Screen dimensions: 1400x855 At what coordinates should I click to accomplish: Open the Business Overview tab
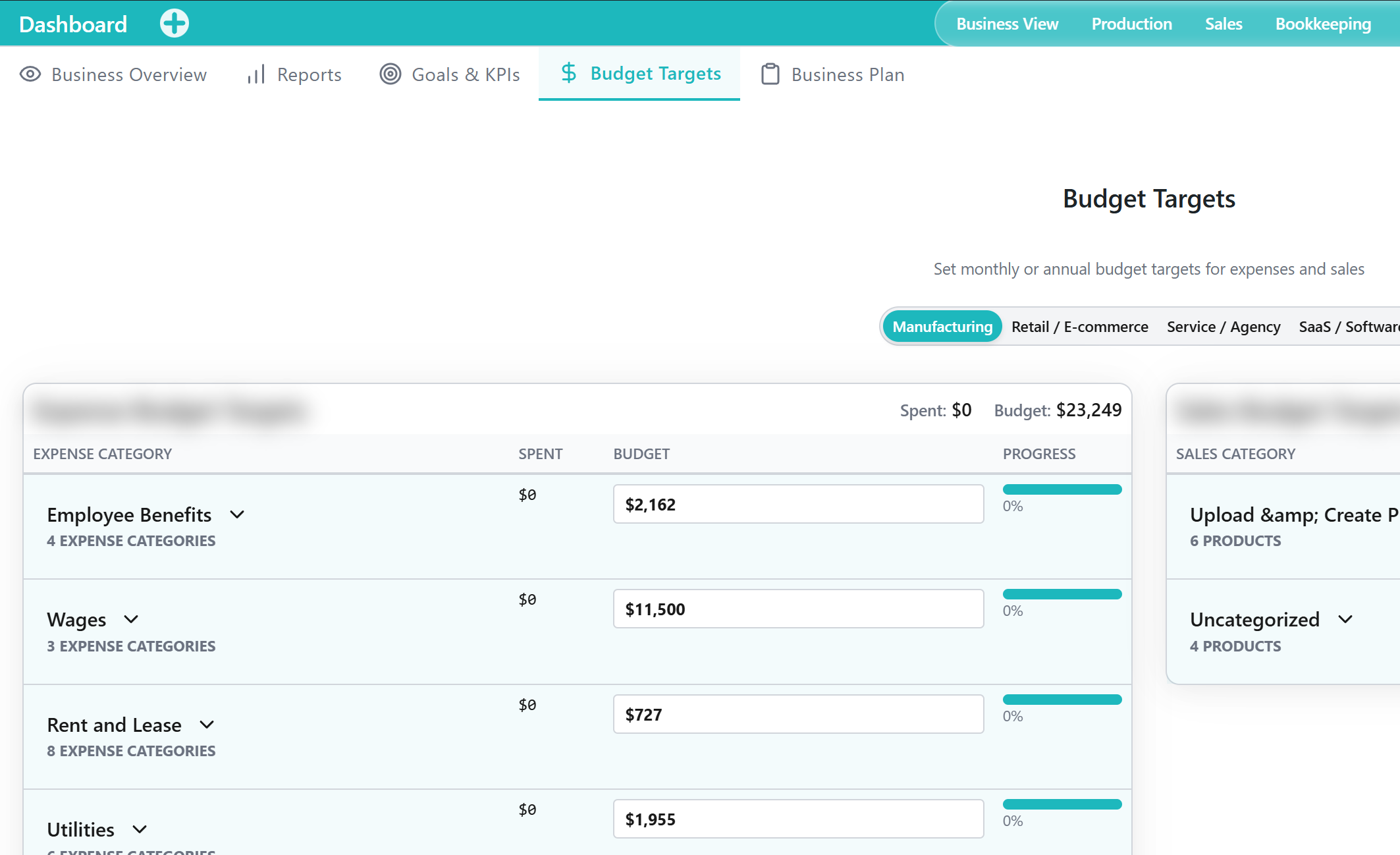click(113, 74)
